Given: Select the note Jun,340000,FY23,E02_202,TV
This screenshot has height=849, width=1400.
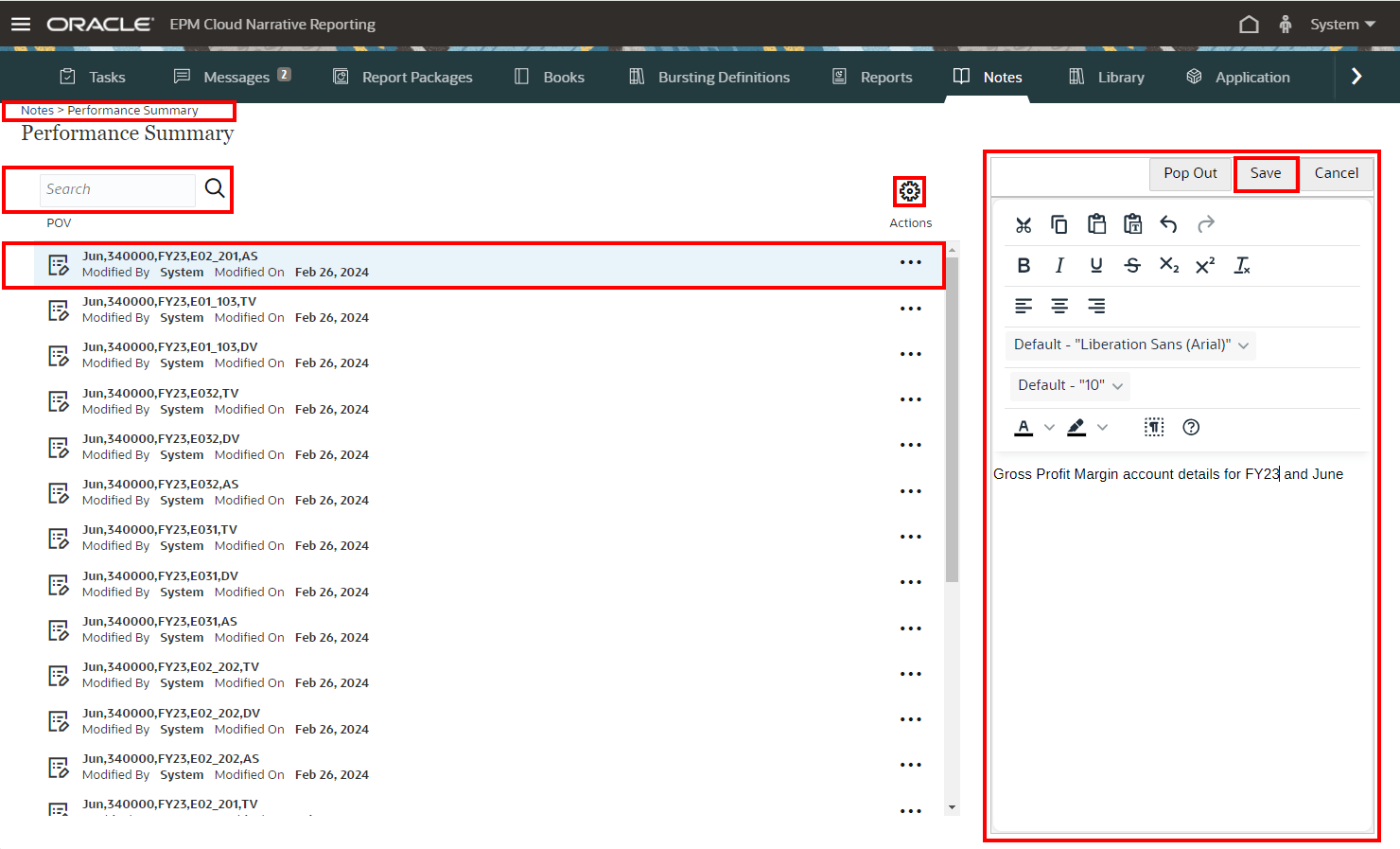Looking at the screenshot, I should [489, 675].
